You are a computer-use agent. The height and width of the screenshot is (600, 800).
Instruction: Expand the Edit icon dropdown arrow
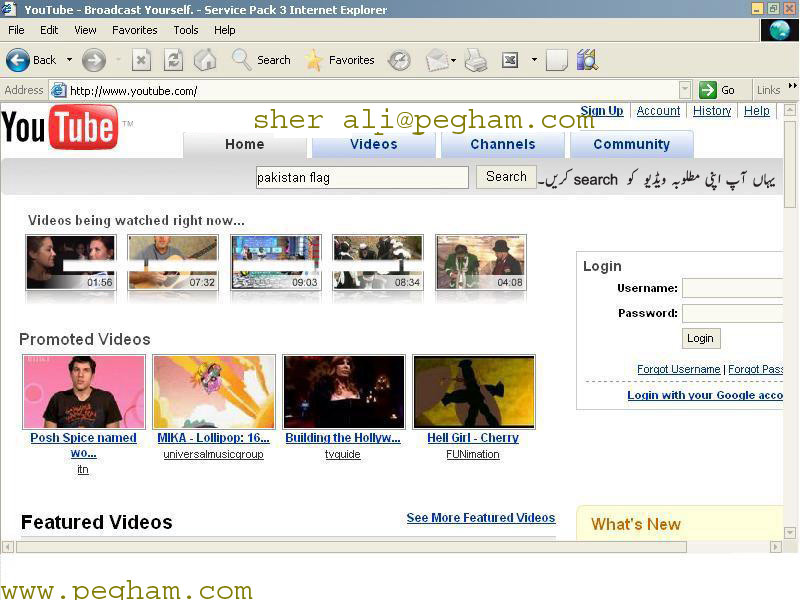(x=534, y=60)
